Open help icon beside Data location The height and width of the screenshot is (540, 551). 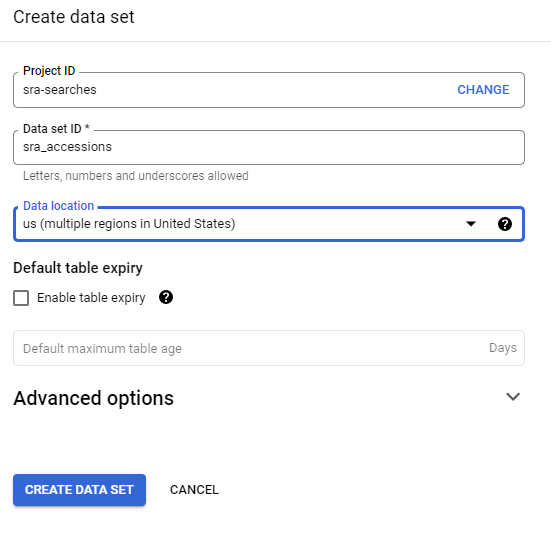click(505, 224)
